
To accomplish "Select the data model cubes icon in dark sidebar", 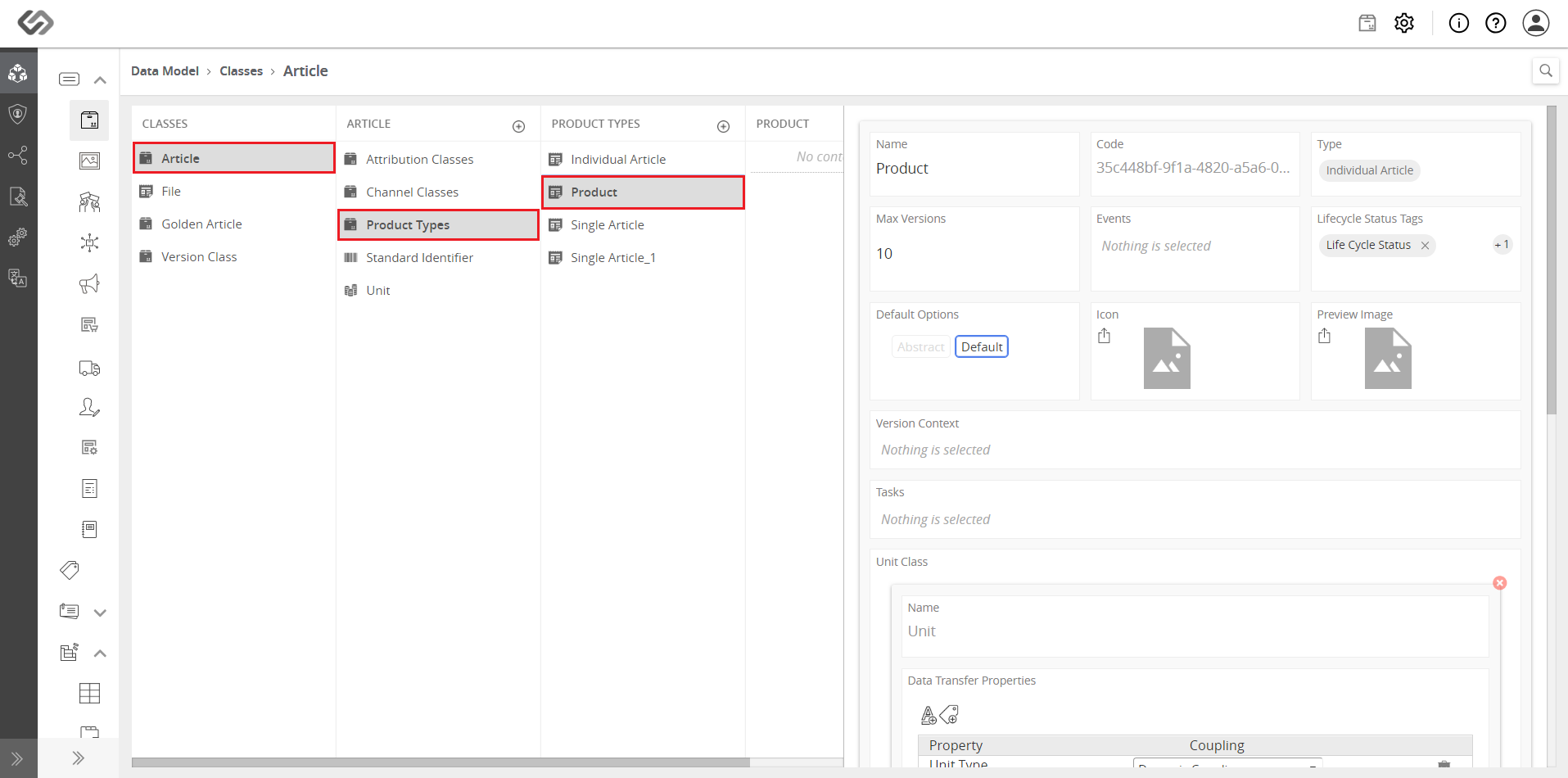I will coord(18,74).
